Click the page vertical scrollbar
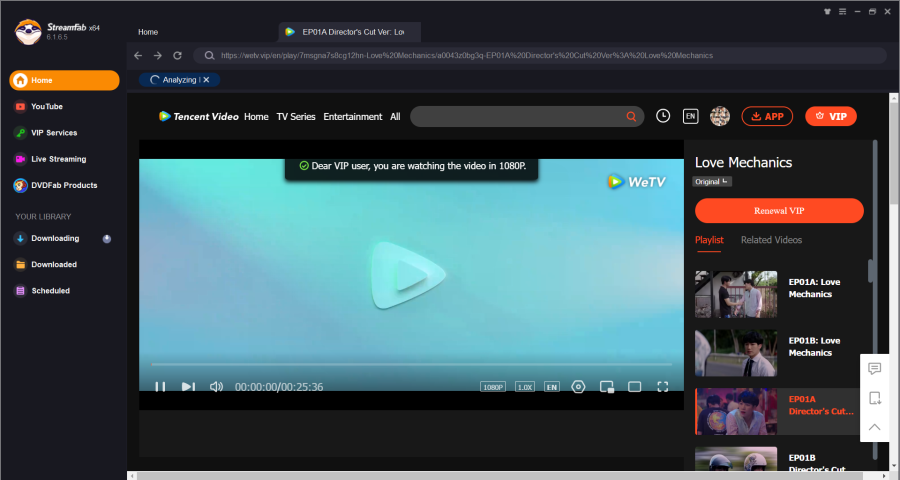 [894, 153]
